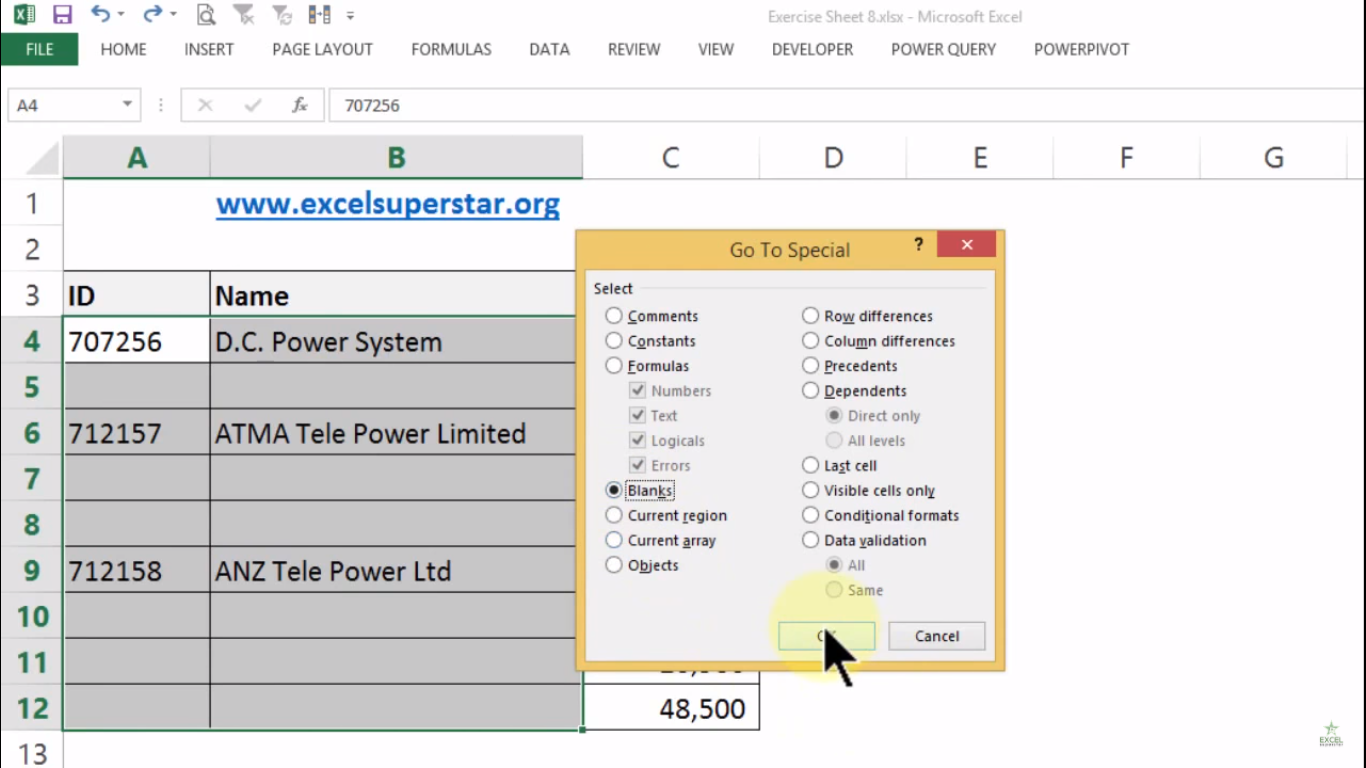Image resolution: width=1366 pixels, height=768 pixels.
Task: Open the FORMULAS tab
Action: point(451,49)
